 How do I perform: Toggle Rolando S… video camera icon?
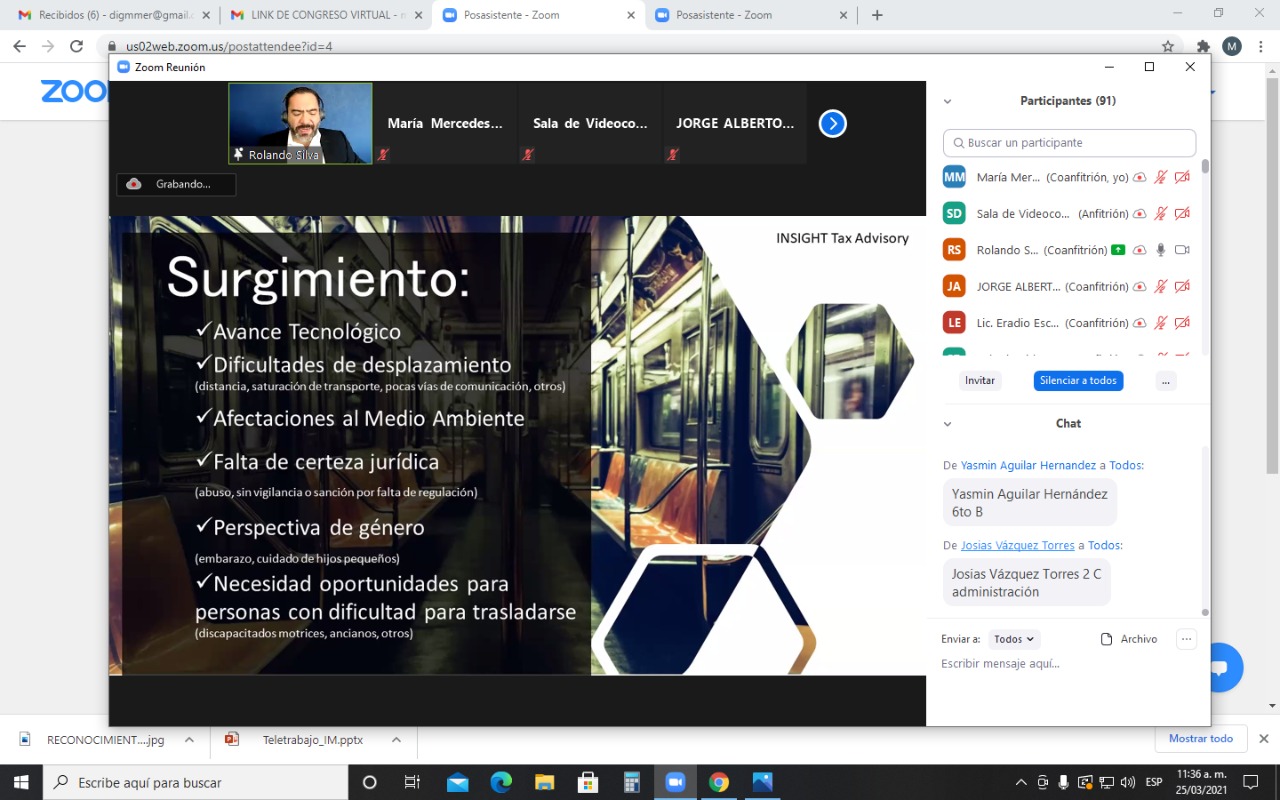pyautogui.click(x=1182, y=250)
